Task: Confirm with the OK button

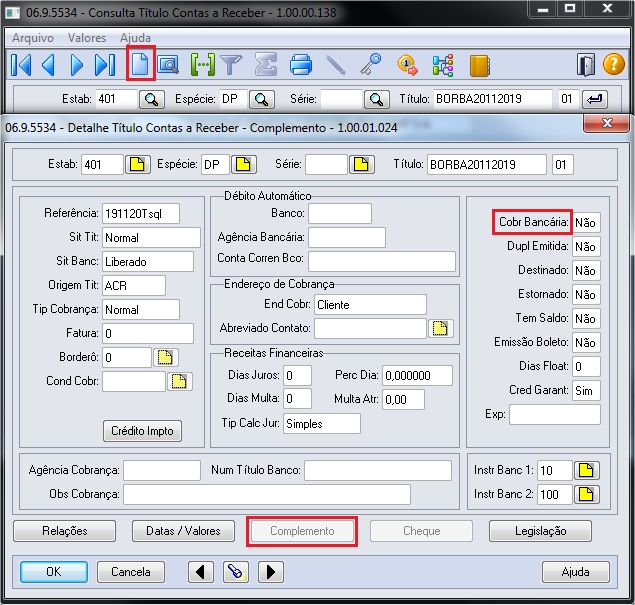Action: [54, 572]
